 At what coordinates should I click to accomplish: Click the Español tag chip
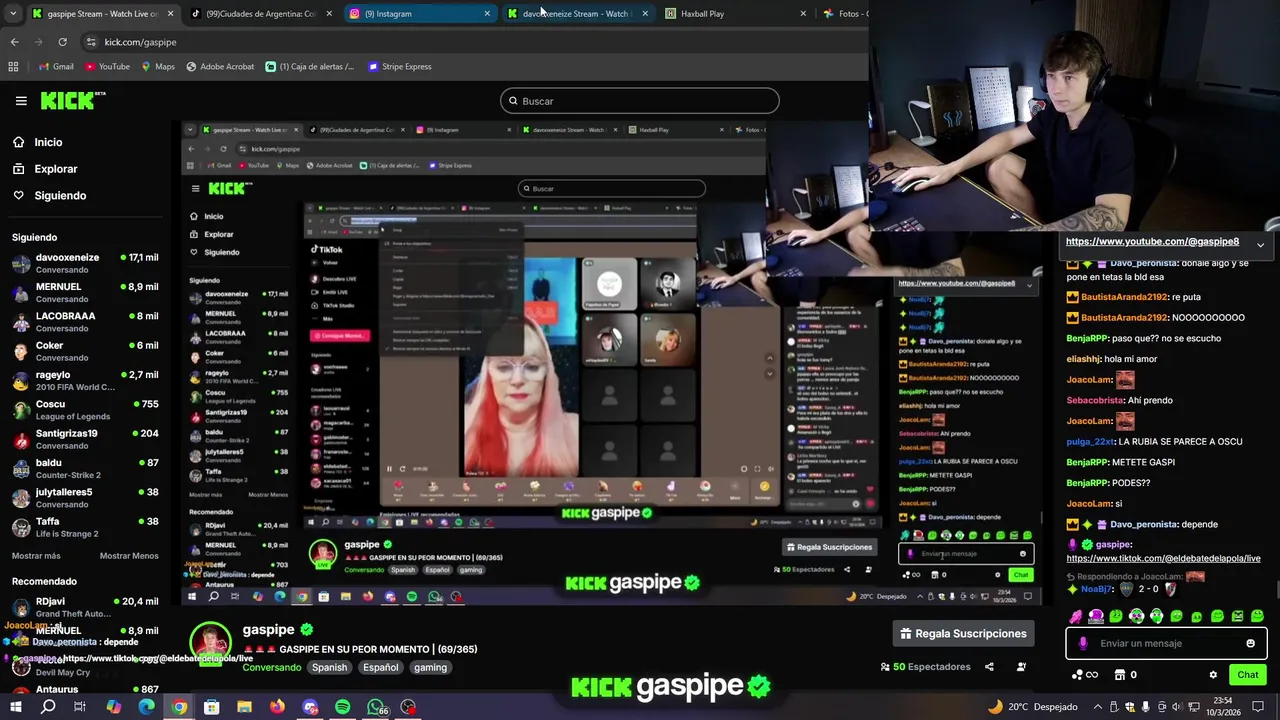pos(380,668)
